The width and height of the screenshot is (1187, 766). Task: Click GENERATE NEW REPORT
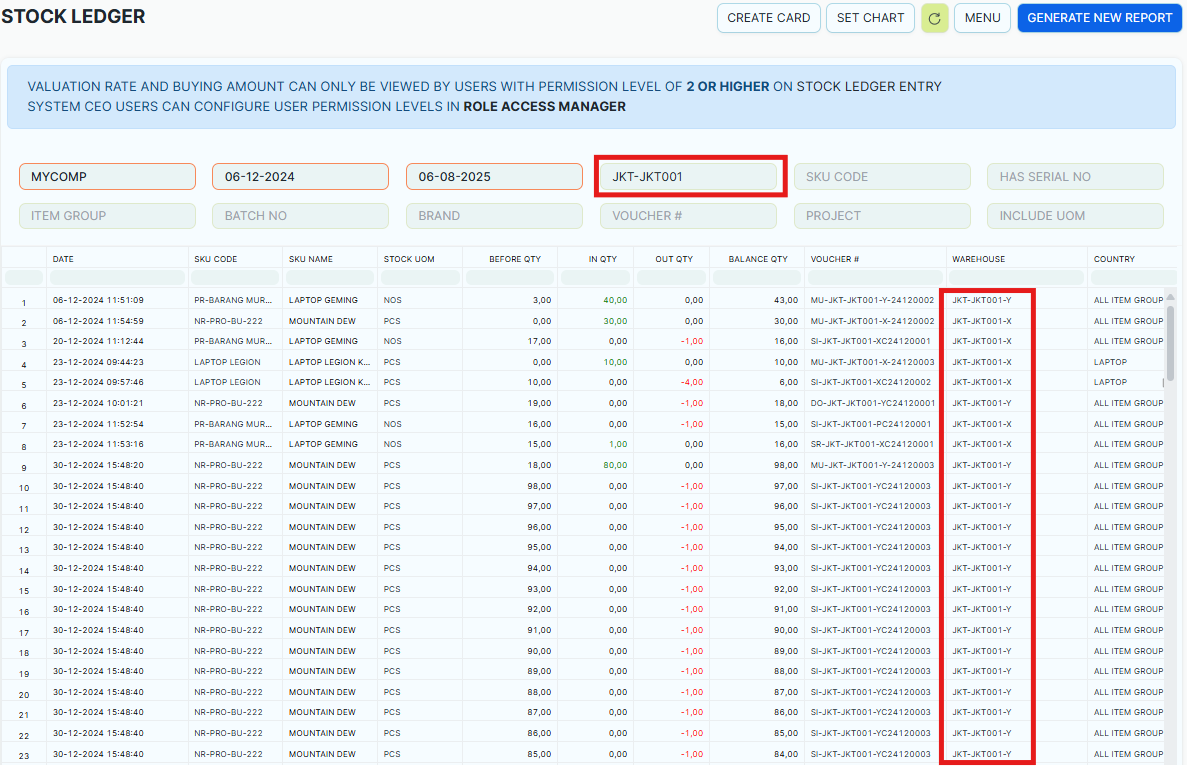pos(1099,18)
